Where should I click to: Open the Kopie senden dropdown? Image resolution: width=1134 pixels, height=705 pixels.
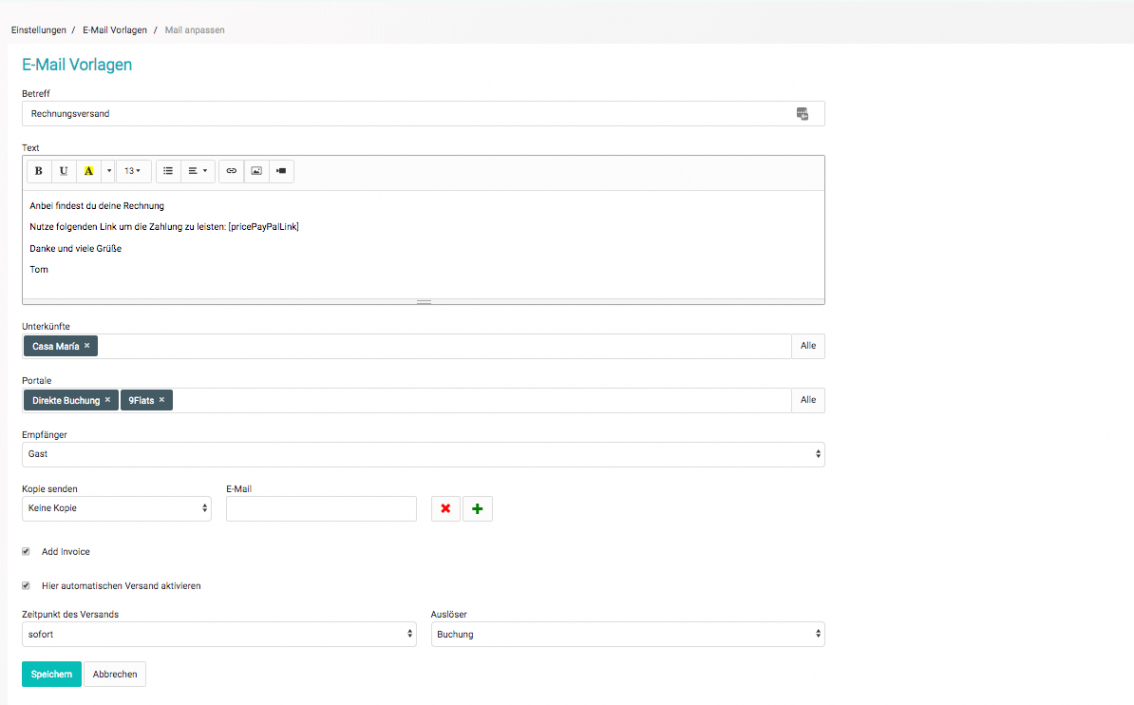click(116, 508)
